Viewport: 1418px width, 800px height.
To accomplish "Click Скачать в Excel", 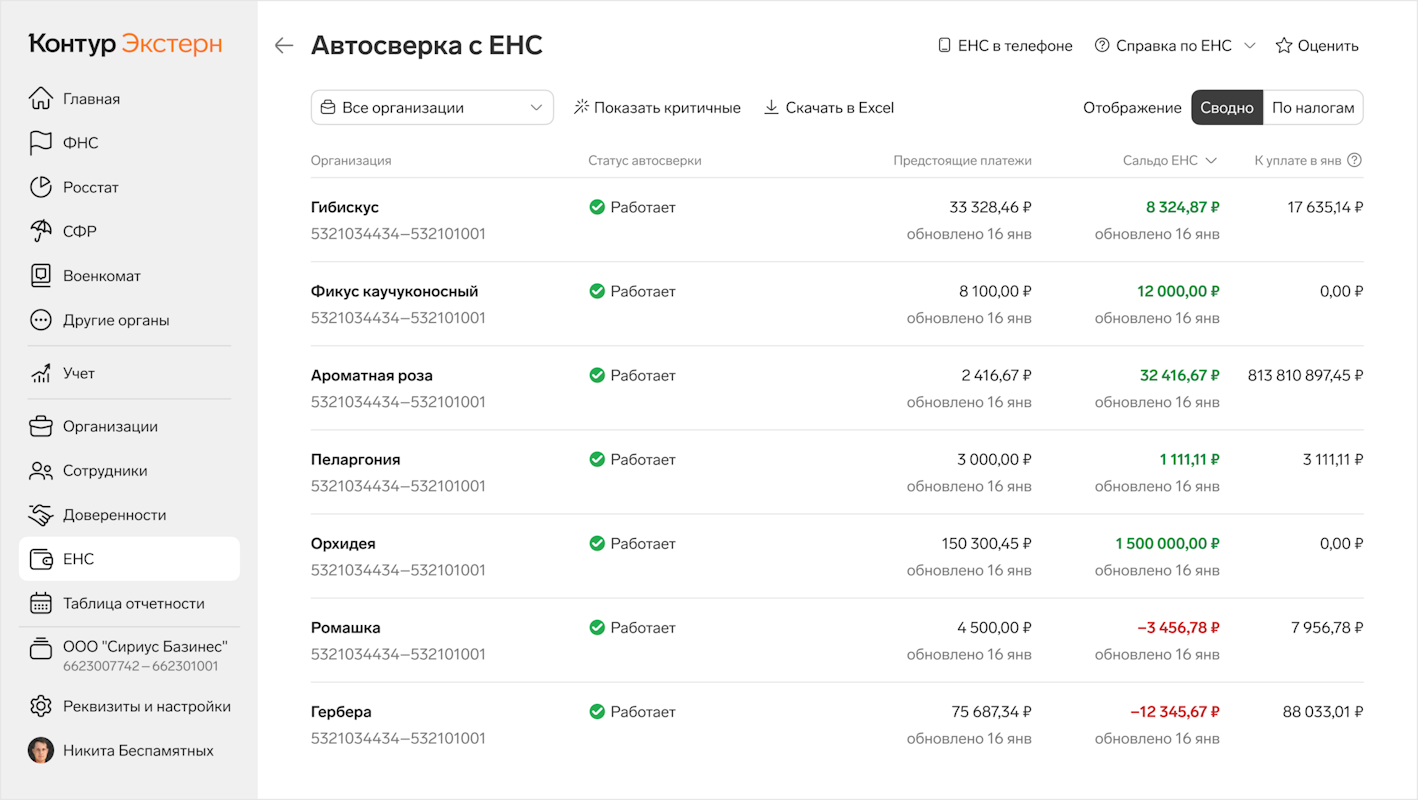I will pyautogui.click(x=829, y=108).
